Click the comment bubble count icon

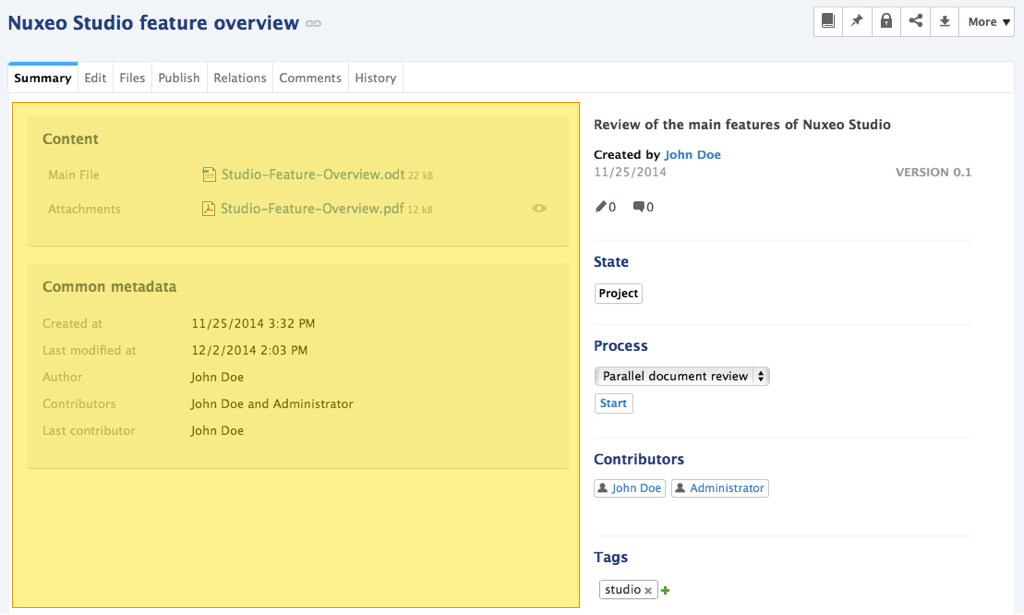tap(639, 206)
